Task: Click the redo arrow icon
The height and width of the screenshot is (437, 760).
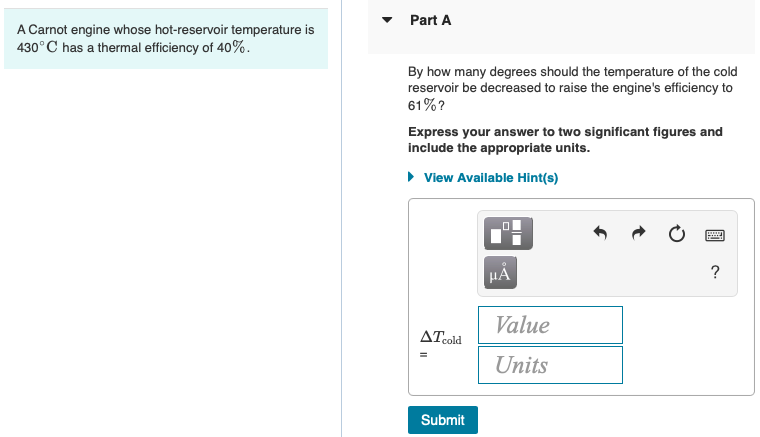Action: click(639, 234)
